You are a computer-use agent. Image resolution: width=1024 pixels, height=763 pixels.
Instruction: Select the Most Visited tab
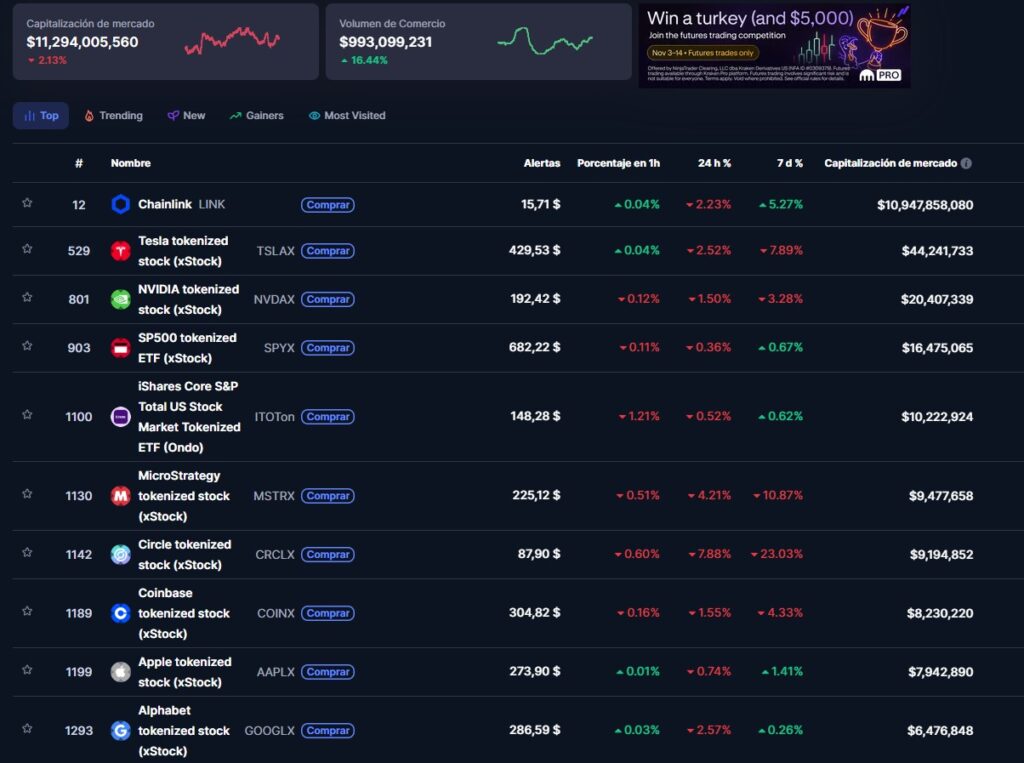click(x=346, y=115)
